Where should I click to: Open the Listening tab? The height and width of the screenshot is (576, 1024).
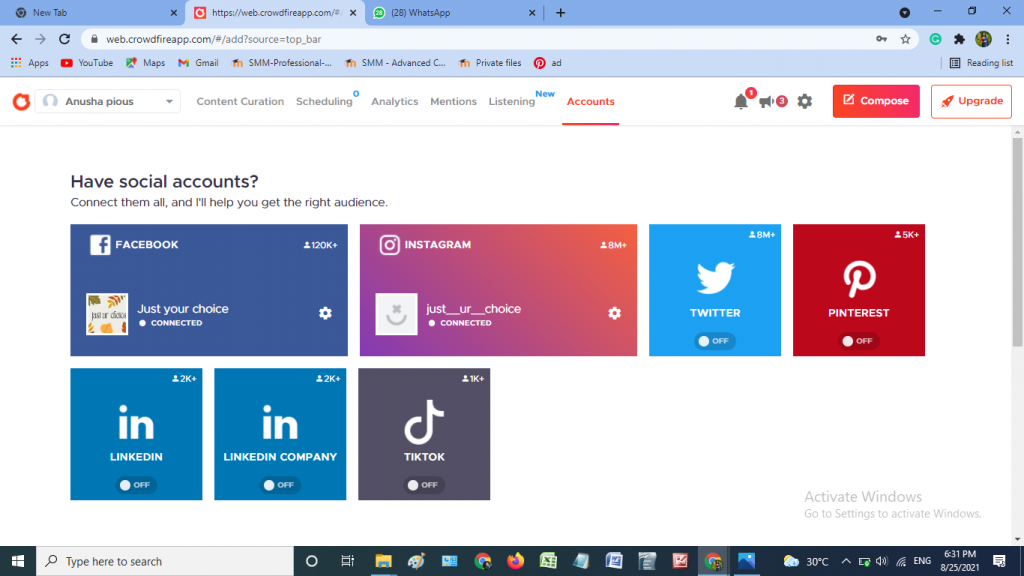pos(511,101)
